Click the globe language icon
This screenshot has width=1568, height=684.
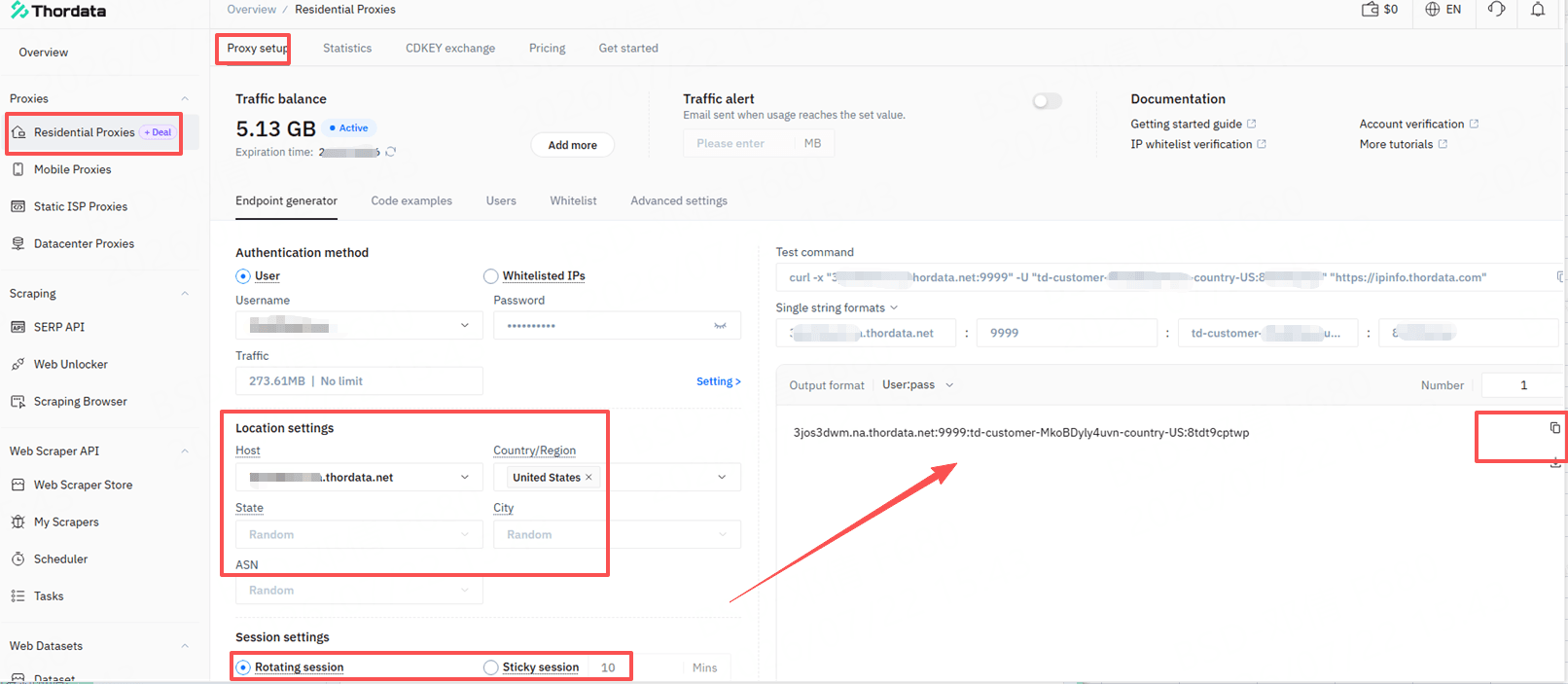click(1433, 10)
